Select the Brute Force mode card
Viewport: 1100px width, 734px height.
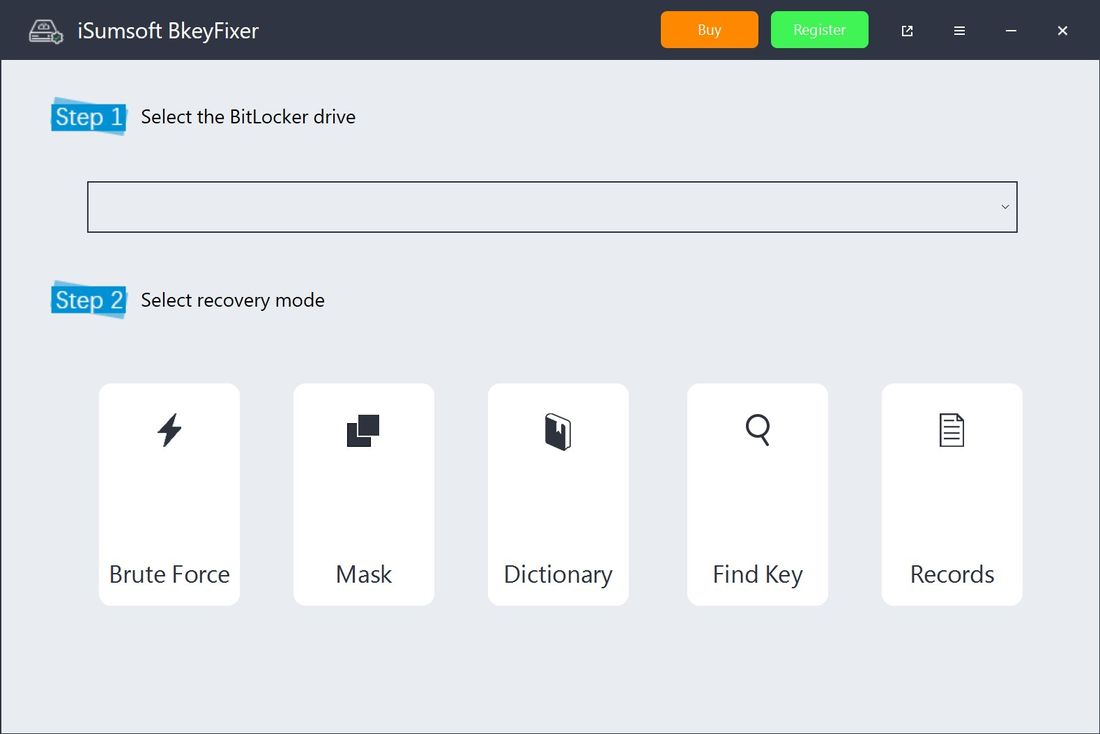click(x=169, y=493)
